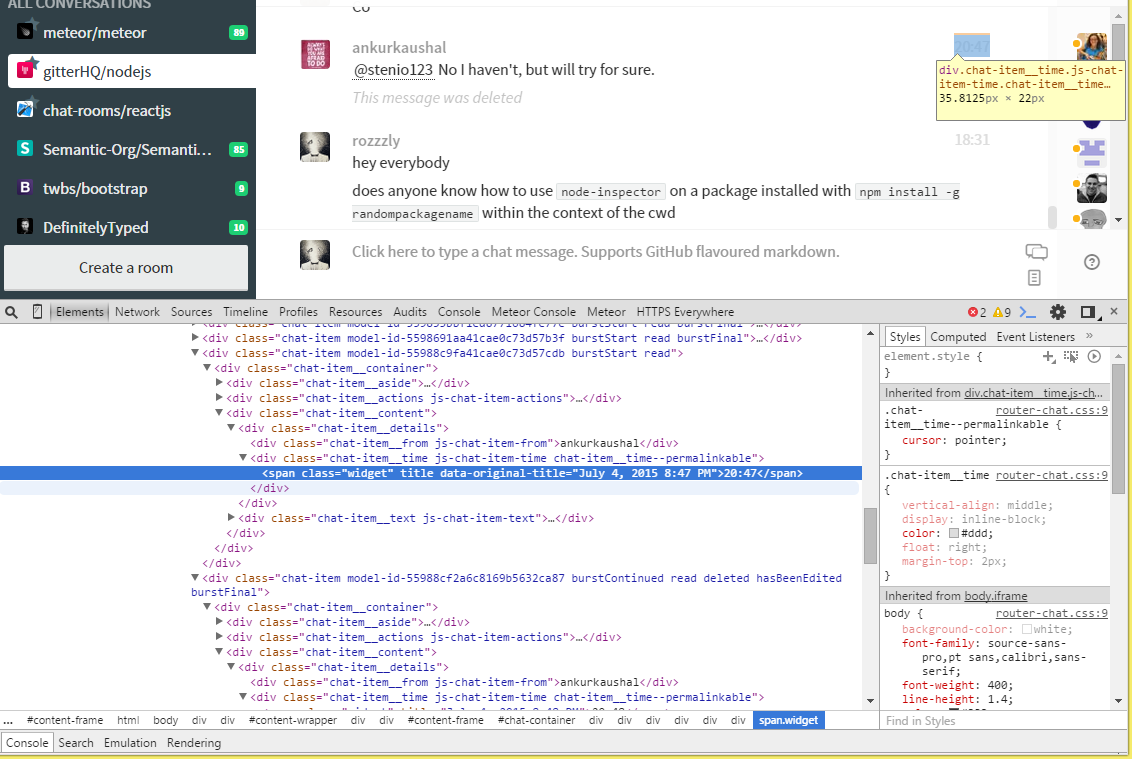This screenshot has width=1132, height=759.
Task: Select the Rendering drawer tab
Action: tap(194, 742)
